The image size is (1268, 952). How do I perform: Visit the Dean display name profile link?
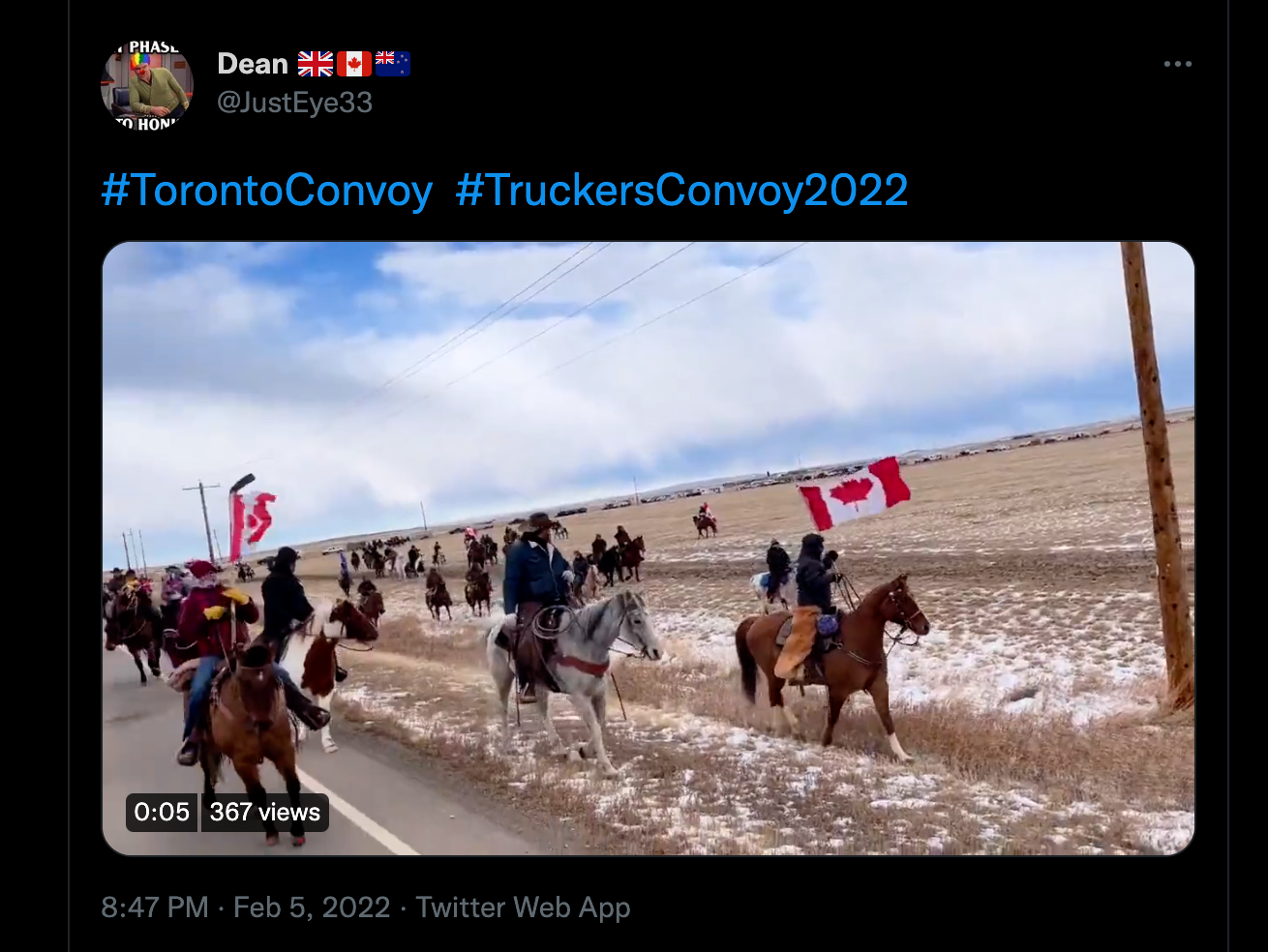pyautogui.click(x=253, y=64)
